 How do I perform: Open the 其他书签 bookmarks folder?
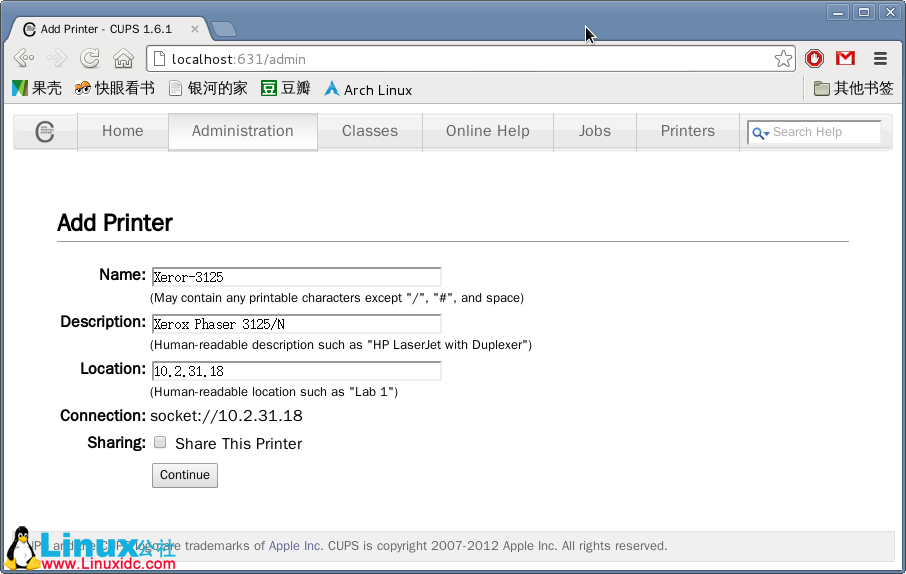[853, 89]
